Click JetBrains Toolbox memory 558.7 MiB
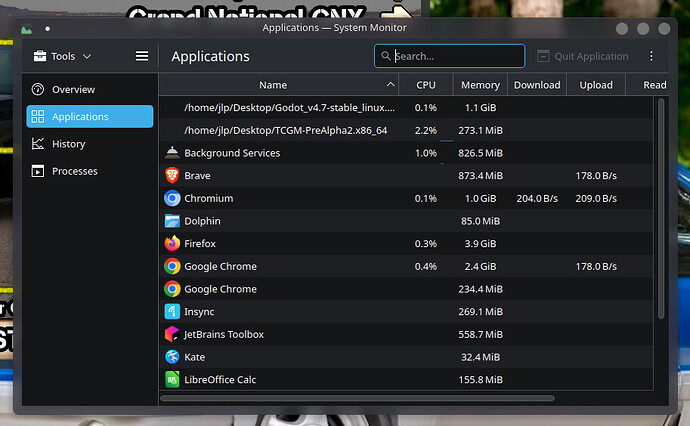690x426 pixels. coord(480,334)
